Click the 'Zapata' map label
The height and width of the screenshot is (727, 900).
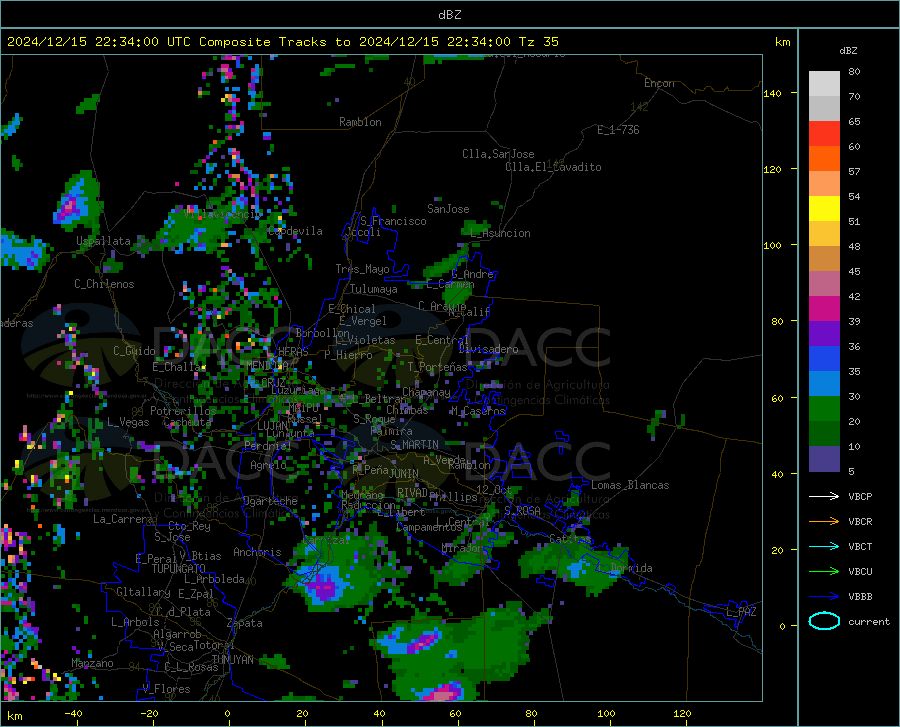pos(245,623)
